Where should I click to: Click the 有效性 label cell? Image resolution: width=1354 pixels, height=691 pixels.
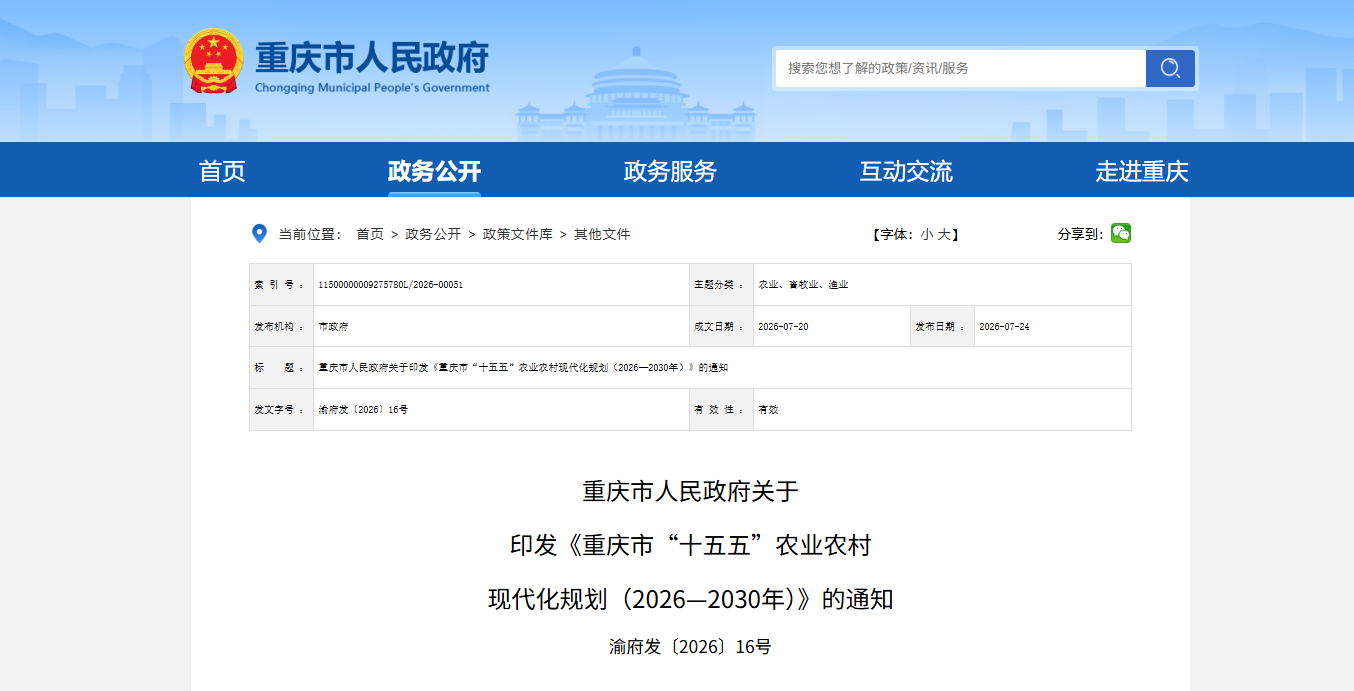coord(721,410)
